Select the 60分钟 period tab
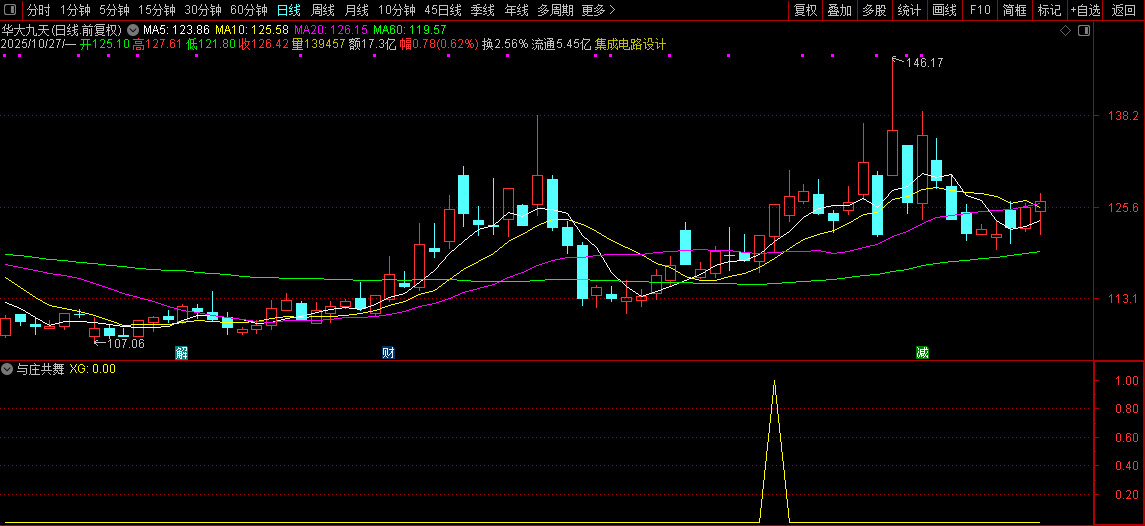 pos(248,10)
